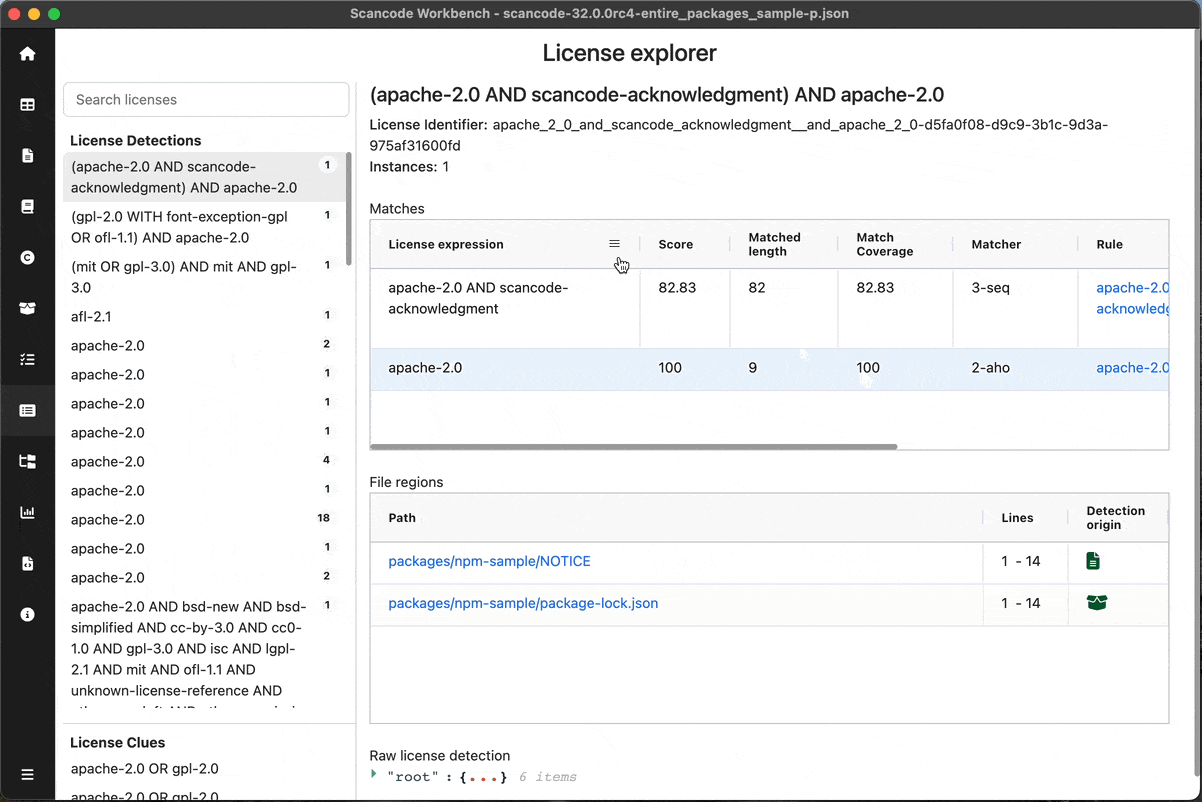Select the License explorer sidebar icon
1202x802 pixels.
click(27, 410)
